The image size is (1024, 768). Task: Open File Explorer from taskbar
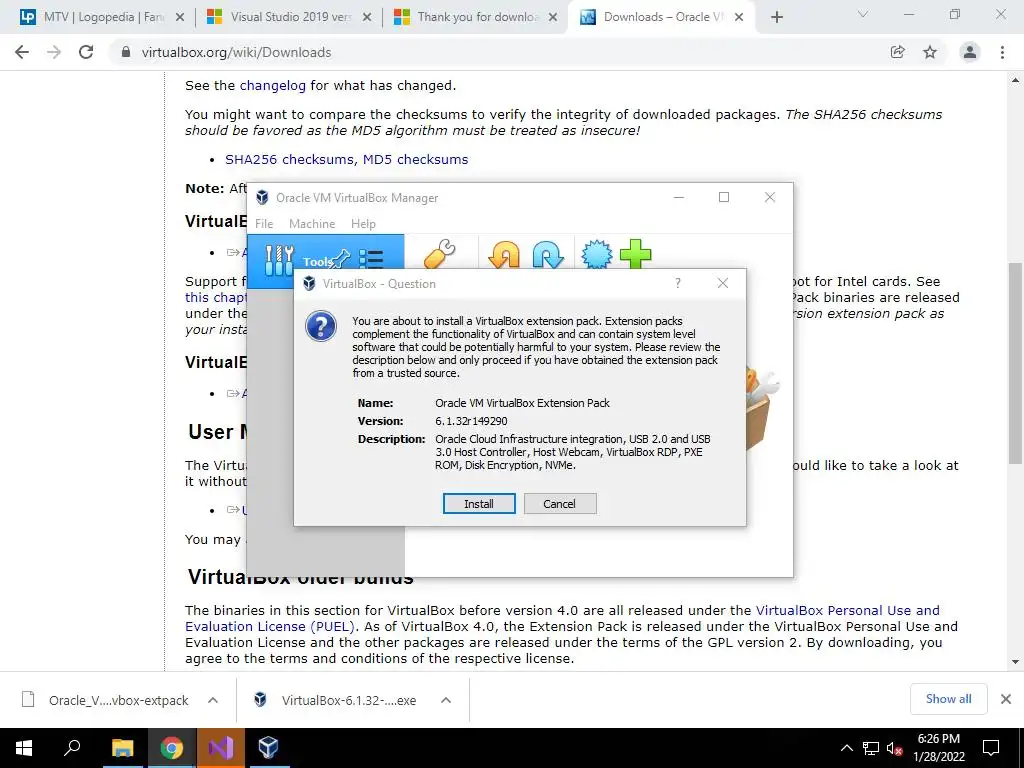click(x=122, y=748)
